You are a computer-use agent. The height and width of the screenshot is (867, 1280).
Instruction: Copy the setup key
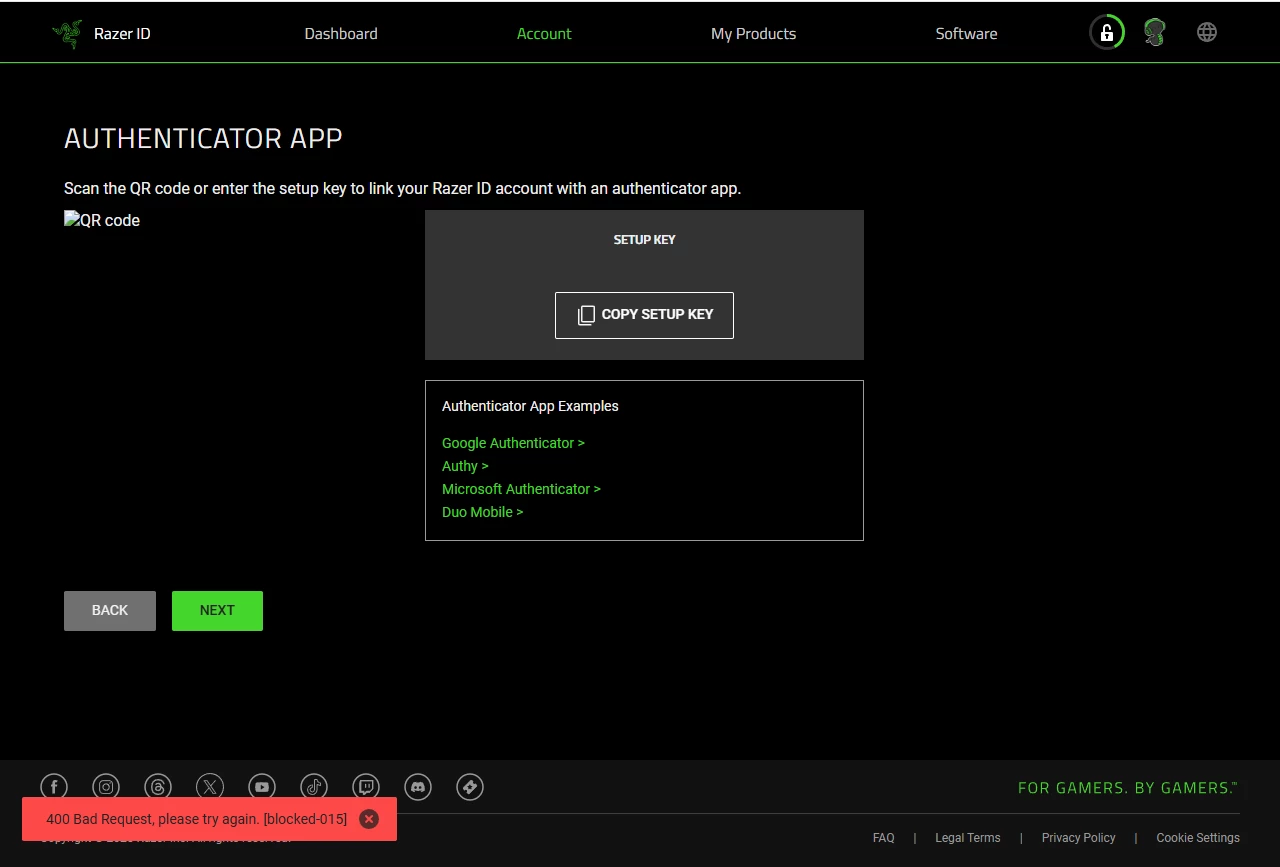pyautogui.click(x=644, y=315)
